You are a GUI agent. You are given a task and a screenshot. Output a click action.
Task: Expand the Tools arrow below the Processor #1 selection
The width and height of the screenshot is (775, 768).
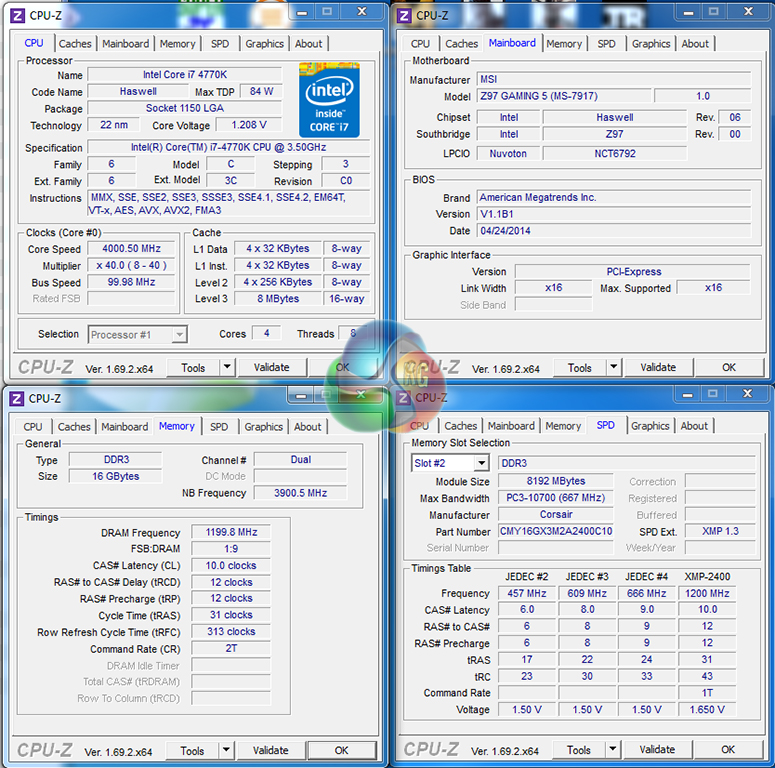click(227, 368)
